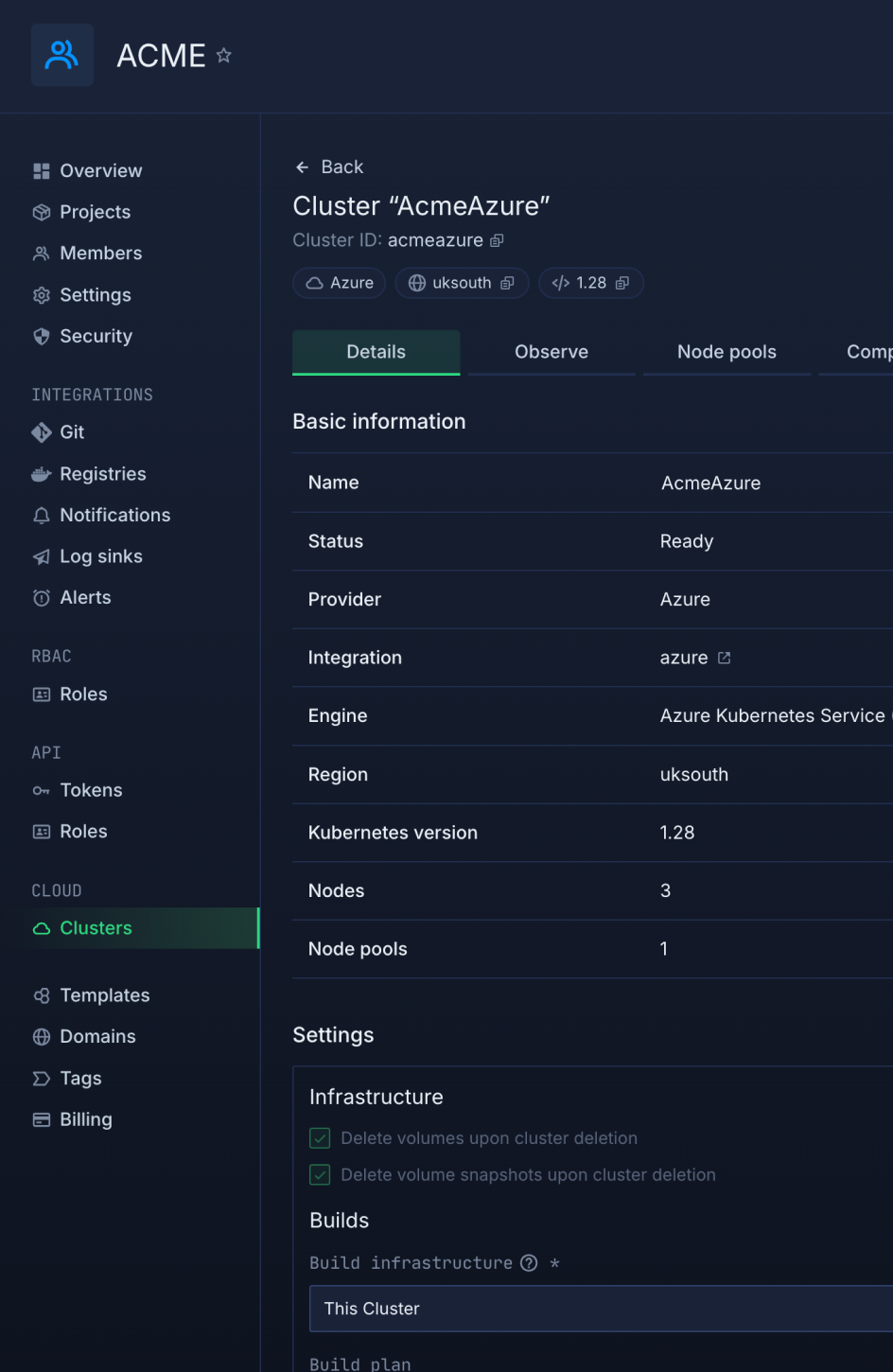Click the Git icon in the sidebar

[x=42, y=432]
